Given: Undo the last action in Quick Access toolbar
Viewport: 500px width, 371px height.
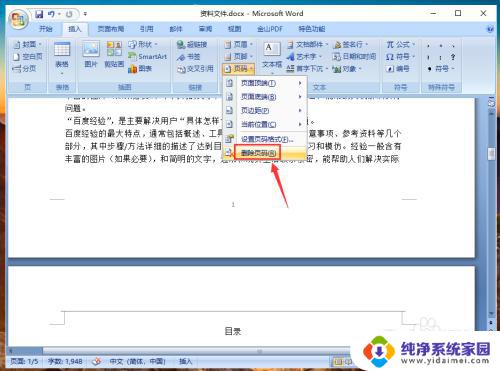Looking at the screenshot, I should point(51,14).
